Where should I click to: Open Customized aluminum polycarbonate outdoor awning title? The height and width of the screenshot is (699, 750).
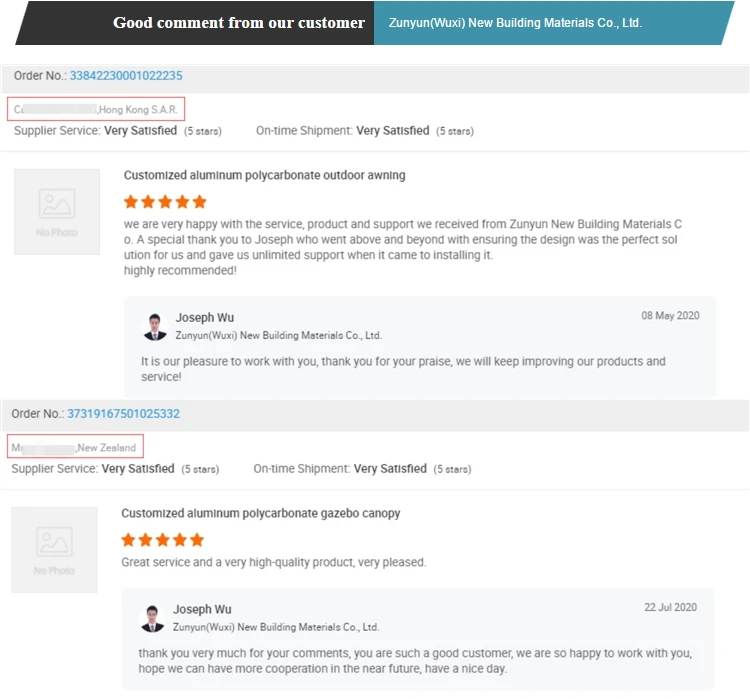point(265,175)
